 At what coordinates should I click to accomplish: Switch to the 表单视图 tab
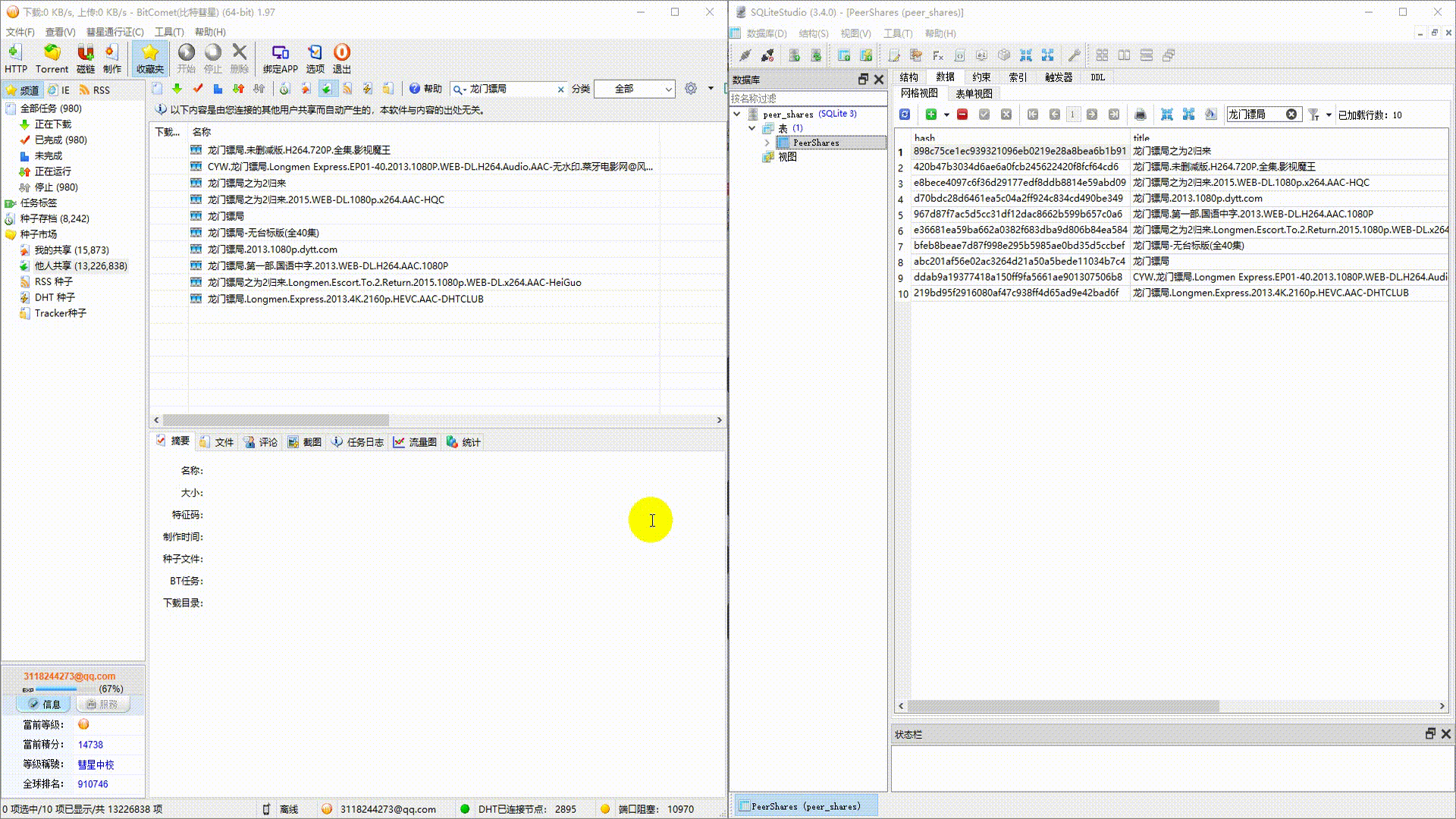(x=974, y=94)
